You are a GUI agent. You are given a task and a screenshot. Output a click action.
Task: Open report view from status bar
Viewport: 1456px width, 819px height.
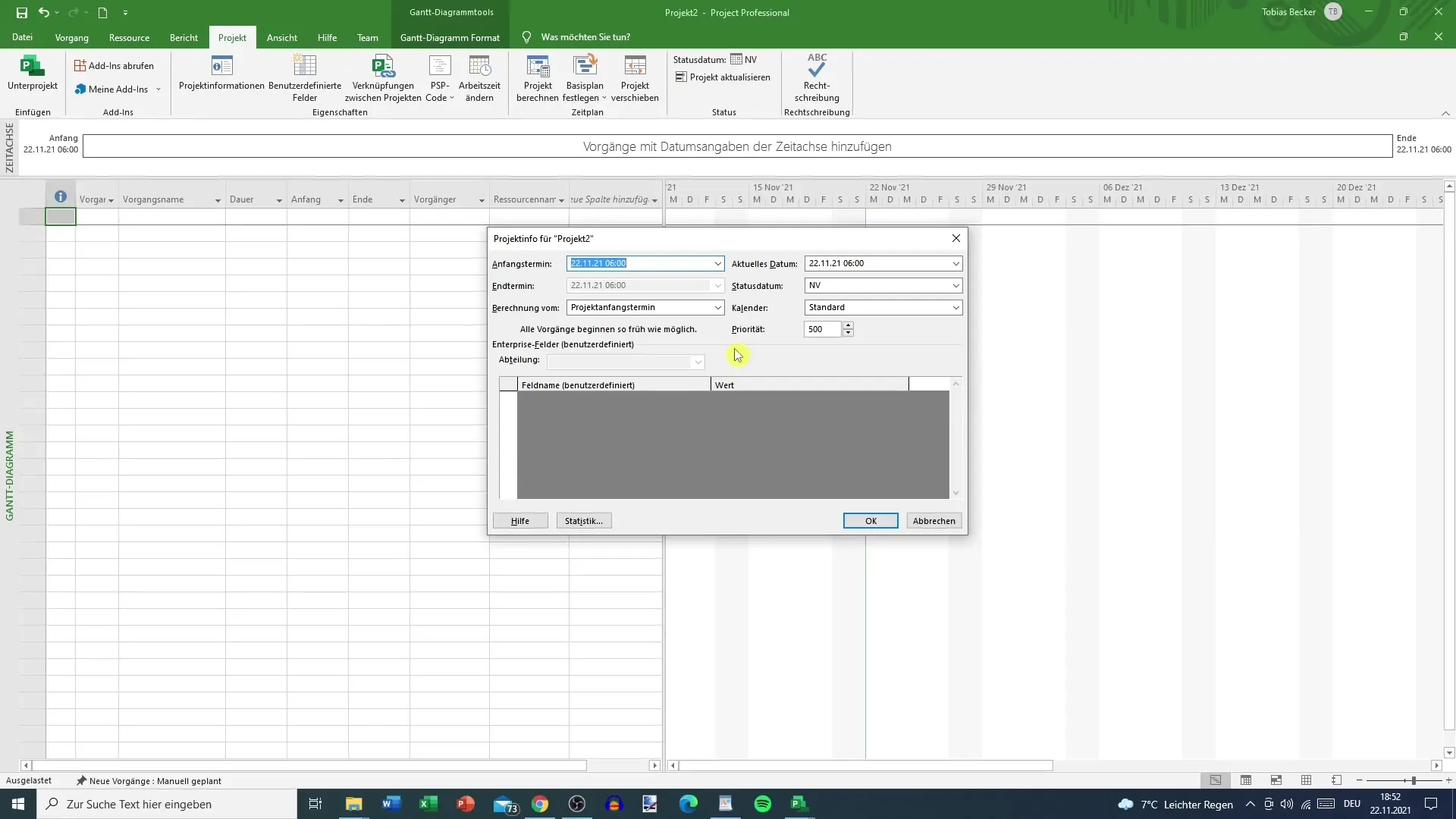pos(1336,780)
